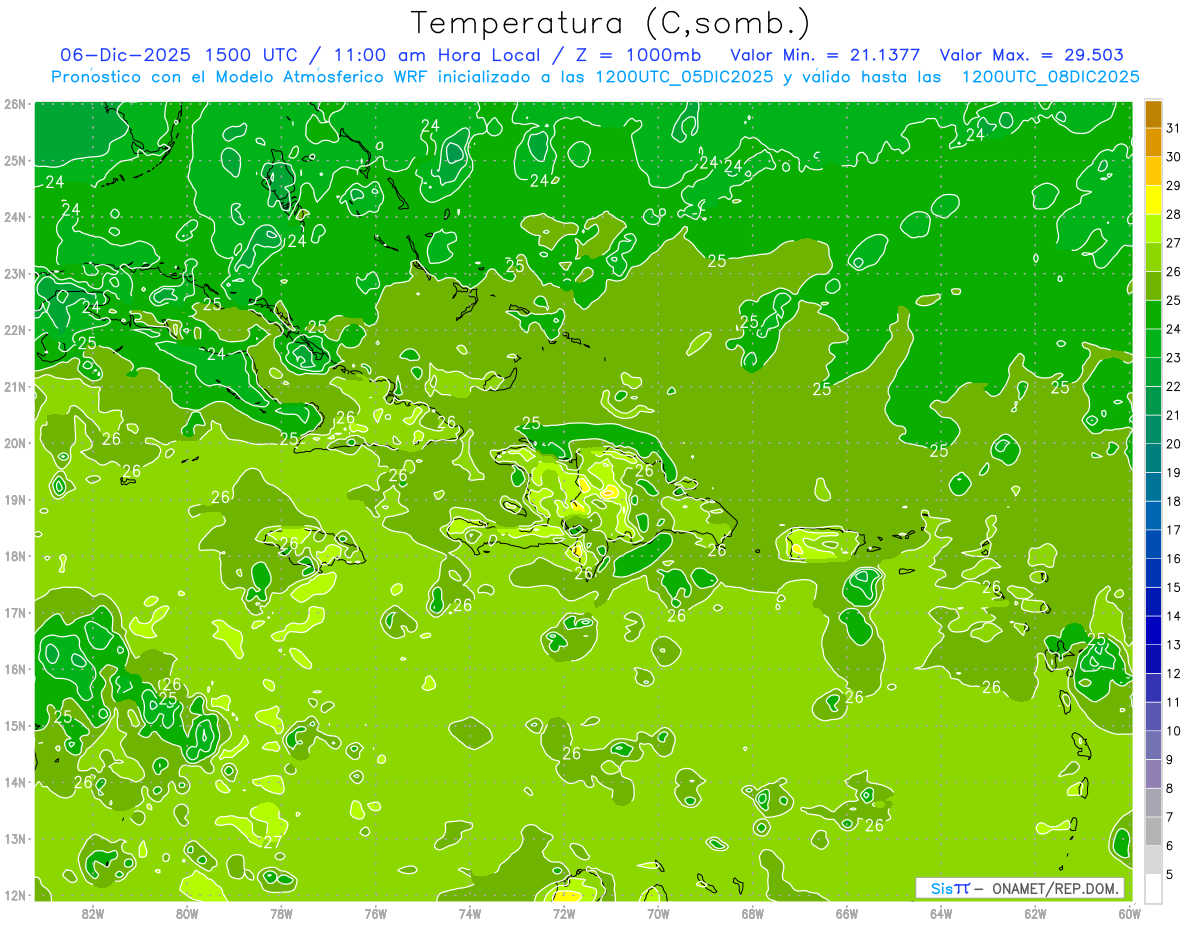Click the 10 value on the color scale
This screenshot has height=927, width=1200.
[1173, 731]
